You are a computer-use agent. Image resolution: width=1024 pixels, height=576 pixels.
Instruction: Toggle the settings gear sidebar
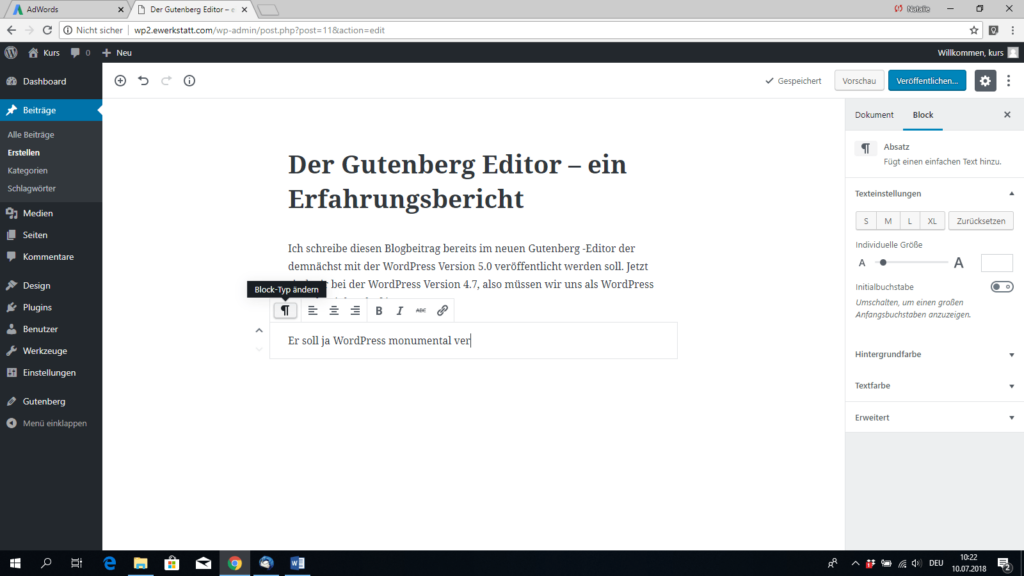[985, 81]
